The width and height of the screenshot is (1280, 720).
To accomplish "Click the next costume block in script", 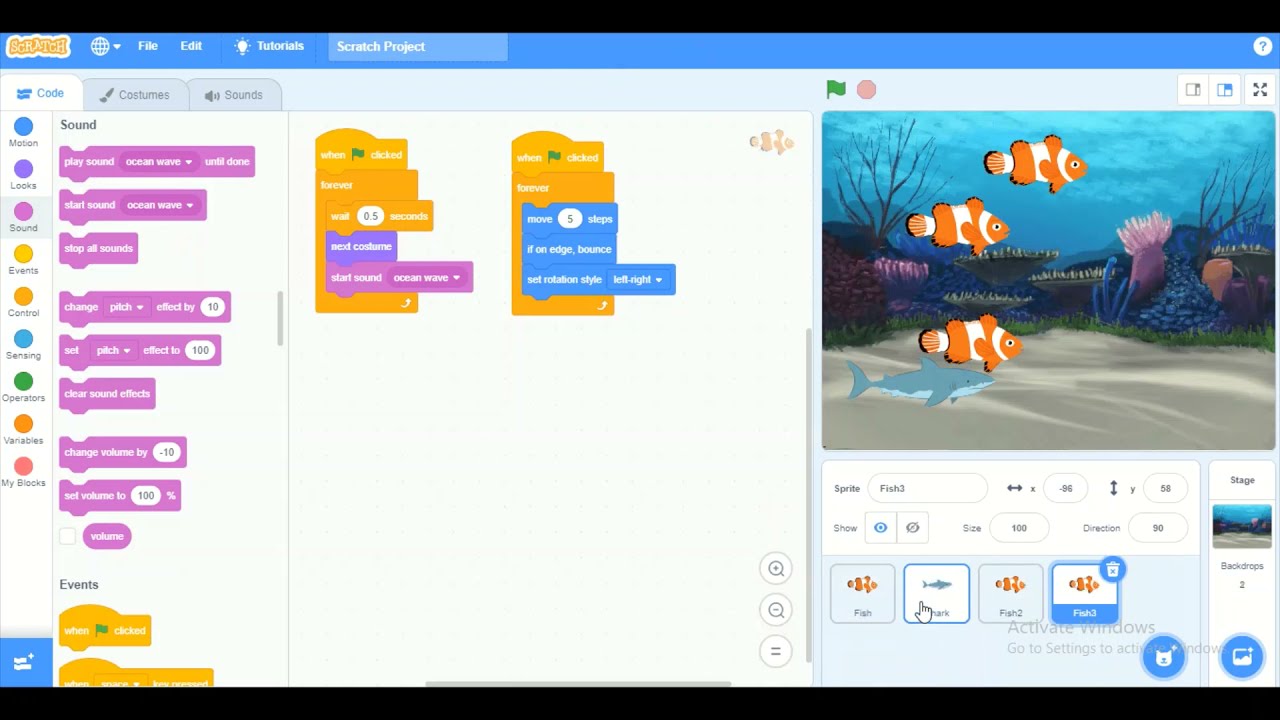I will [x=361, y=247].
